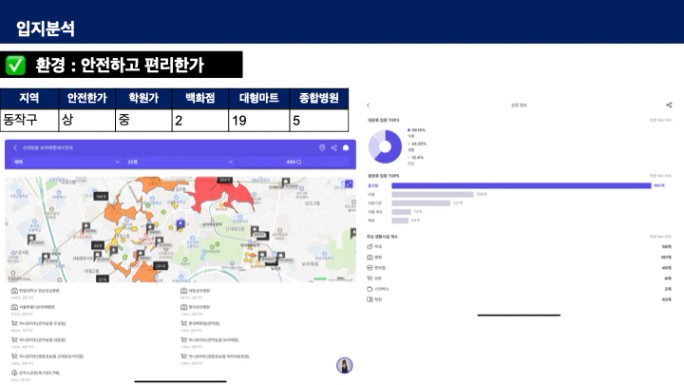Image resolution: width=684 pixels, height=385 pixels.
Task: Click the 안전한가 column header
Action: tap(87, 98)
